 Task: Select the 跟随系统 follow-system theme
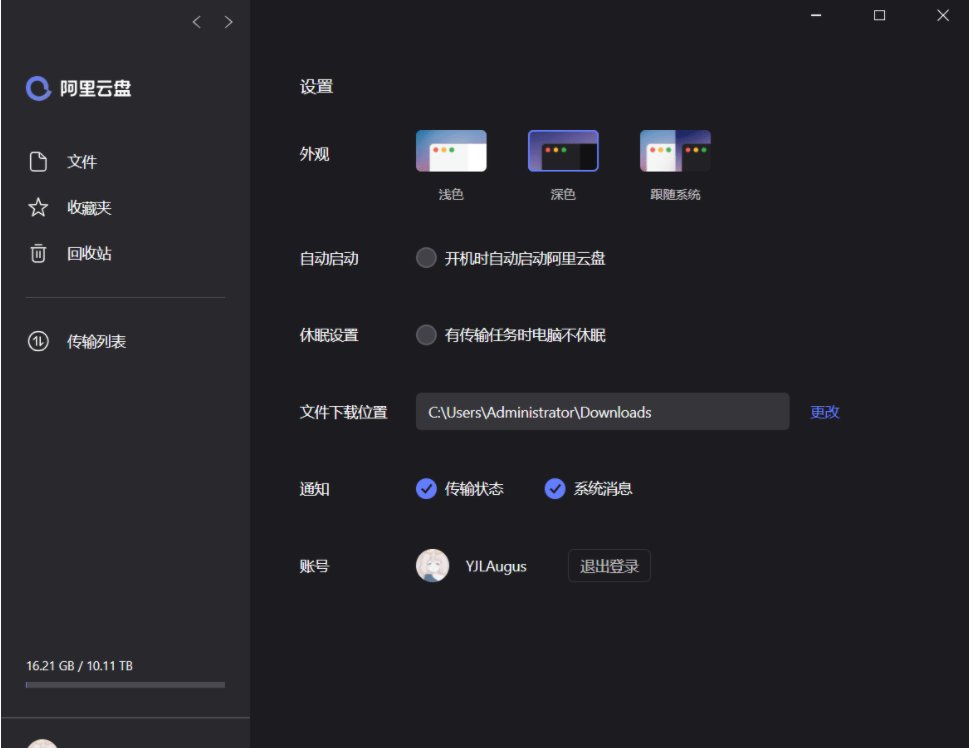tap(674, 150)
